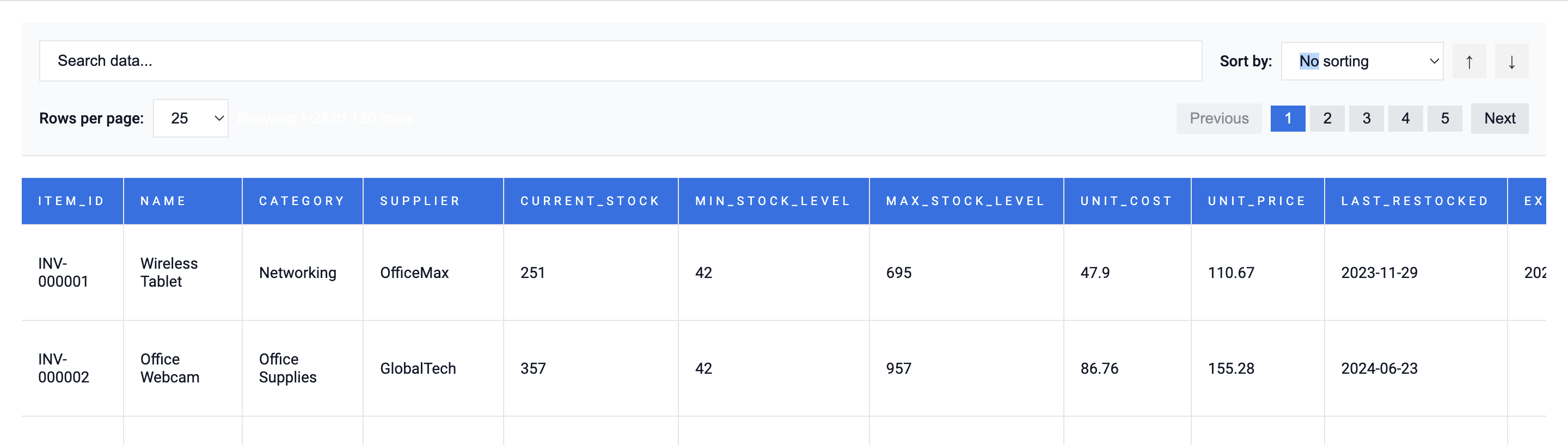The image size is (1568, 445).
Task: Select the CATEGORY column header
Action: pyautogui.click(x=302, y=201)
